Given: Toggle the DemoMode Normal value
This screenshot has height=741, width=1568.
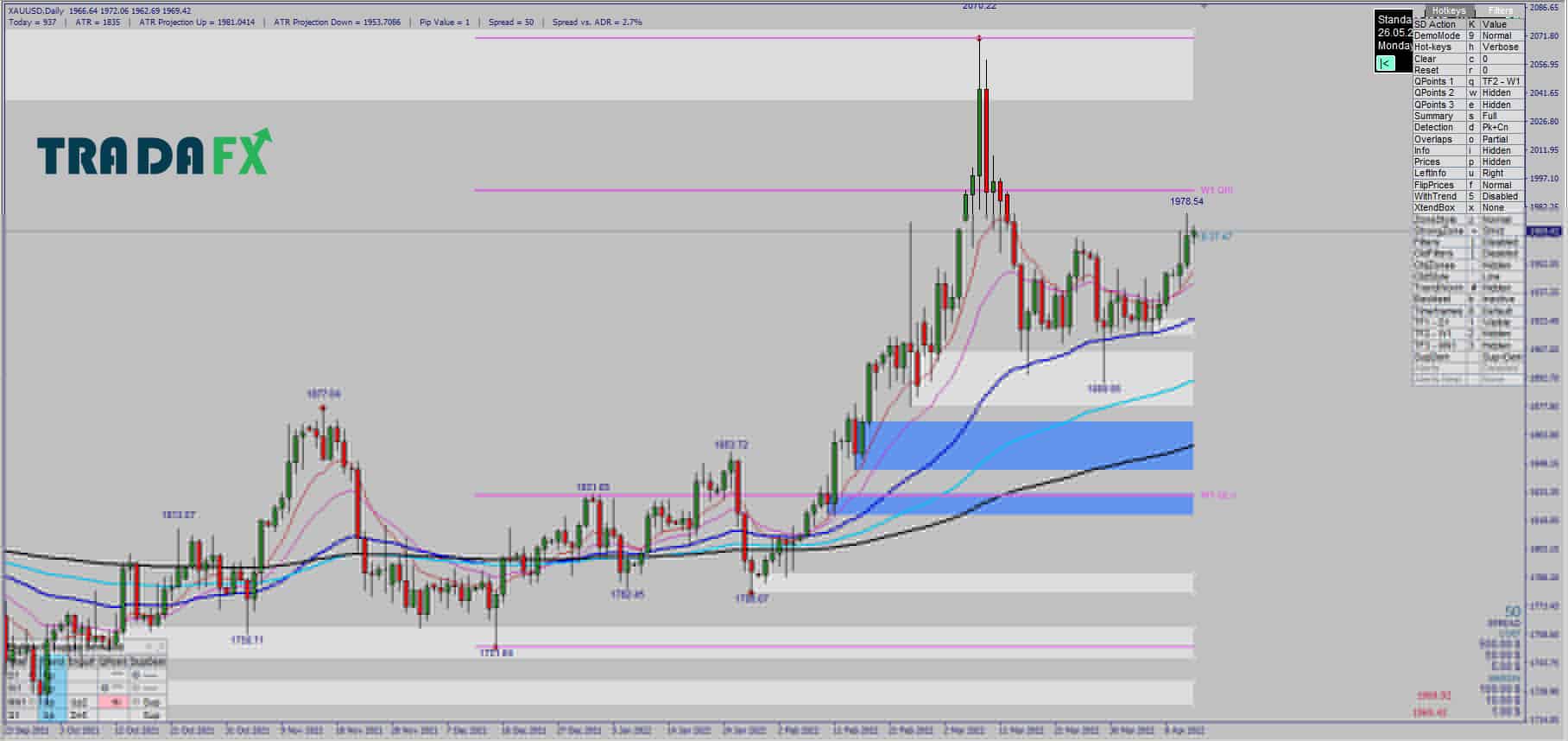Looking at the screenshot, I should 1501,35.
